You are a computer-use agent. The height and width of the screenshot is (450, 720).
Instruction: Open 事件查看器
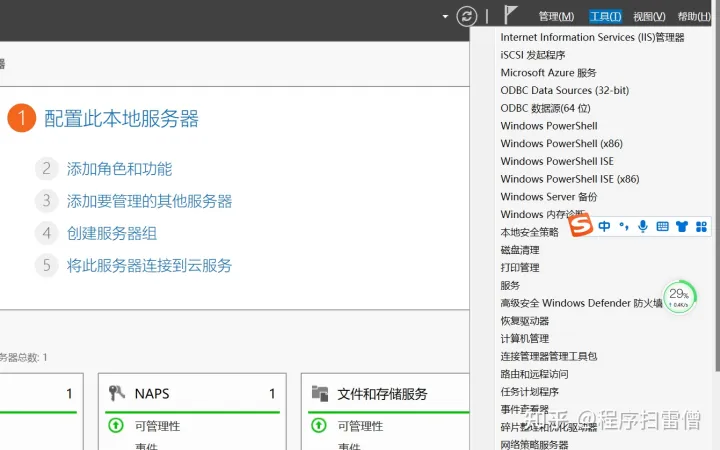tap(524, 409)
